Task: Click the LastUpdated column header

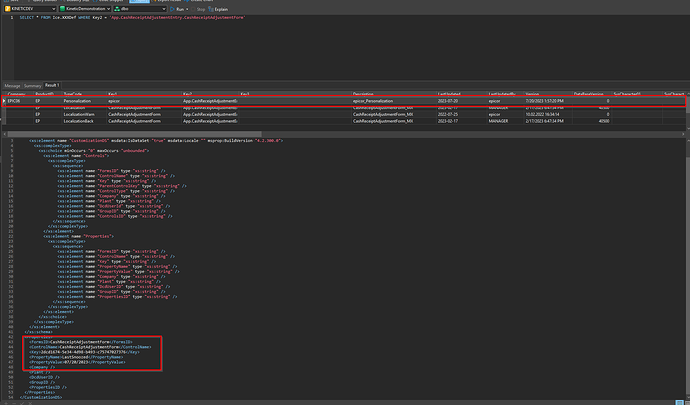Action: (448, 95)
